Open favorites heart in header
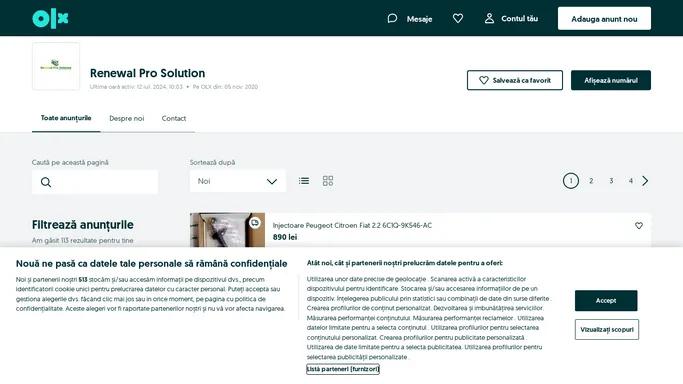 coord(458,19)
